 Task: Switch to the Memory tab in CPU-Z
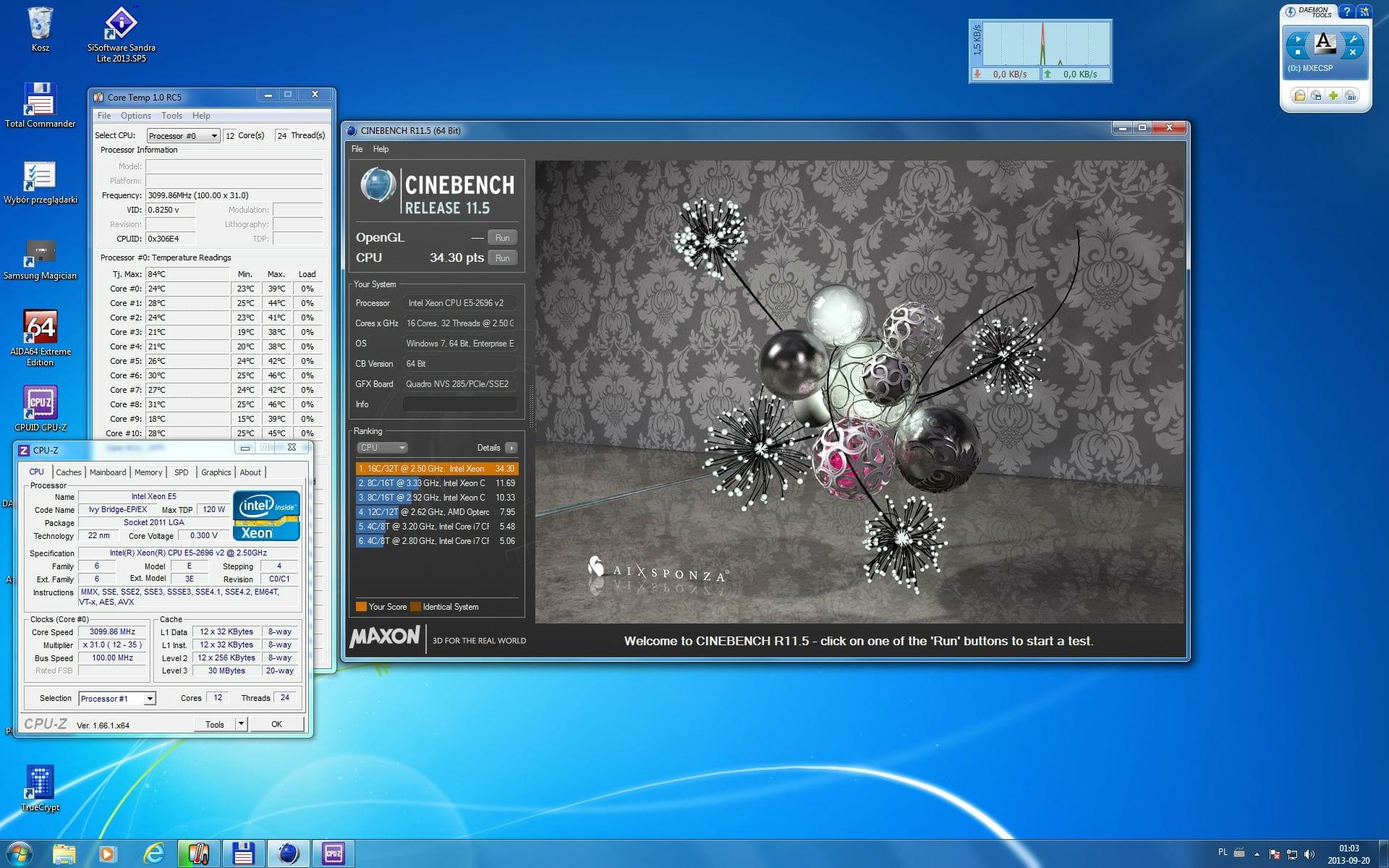click(148, 472)
